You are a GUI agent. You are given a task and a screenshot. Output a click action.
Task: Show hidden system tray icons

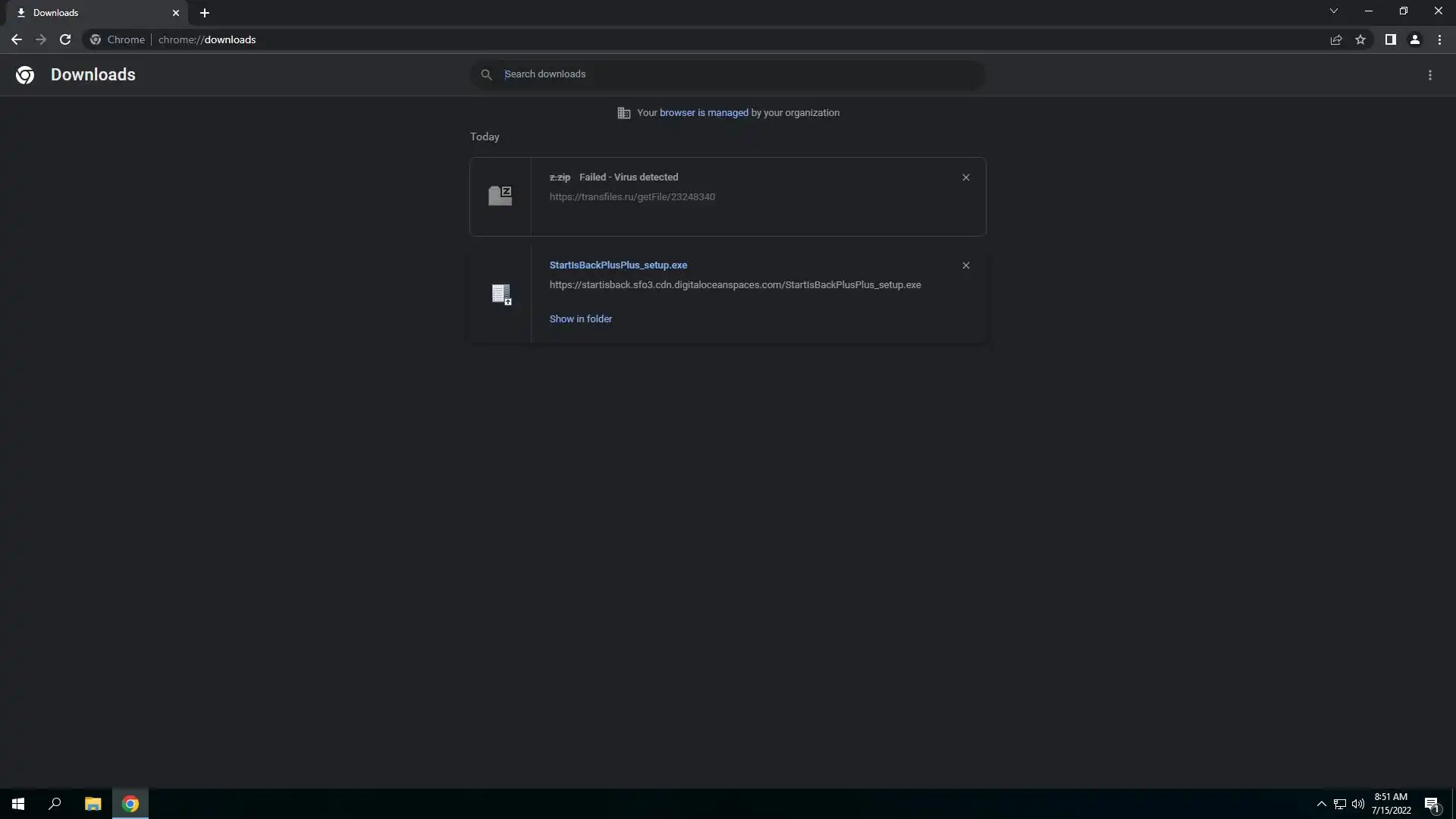[1321, 804]
